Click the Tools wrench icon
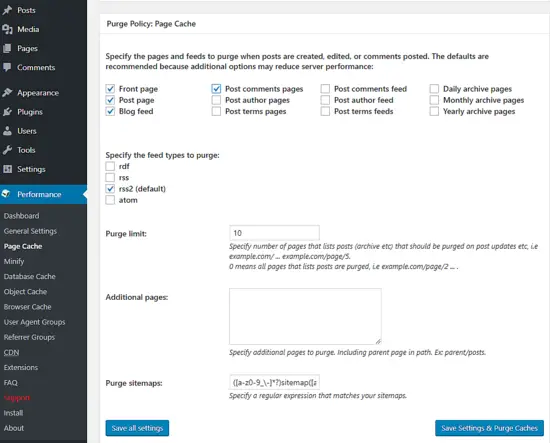The image size is (550, 443). pyautogui.click(x=7, y=150)
